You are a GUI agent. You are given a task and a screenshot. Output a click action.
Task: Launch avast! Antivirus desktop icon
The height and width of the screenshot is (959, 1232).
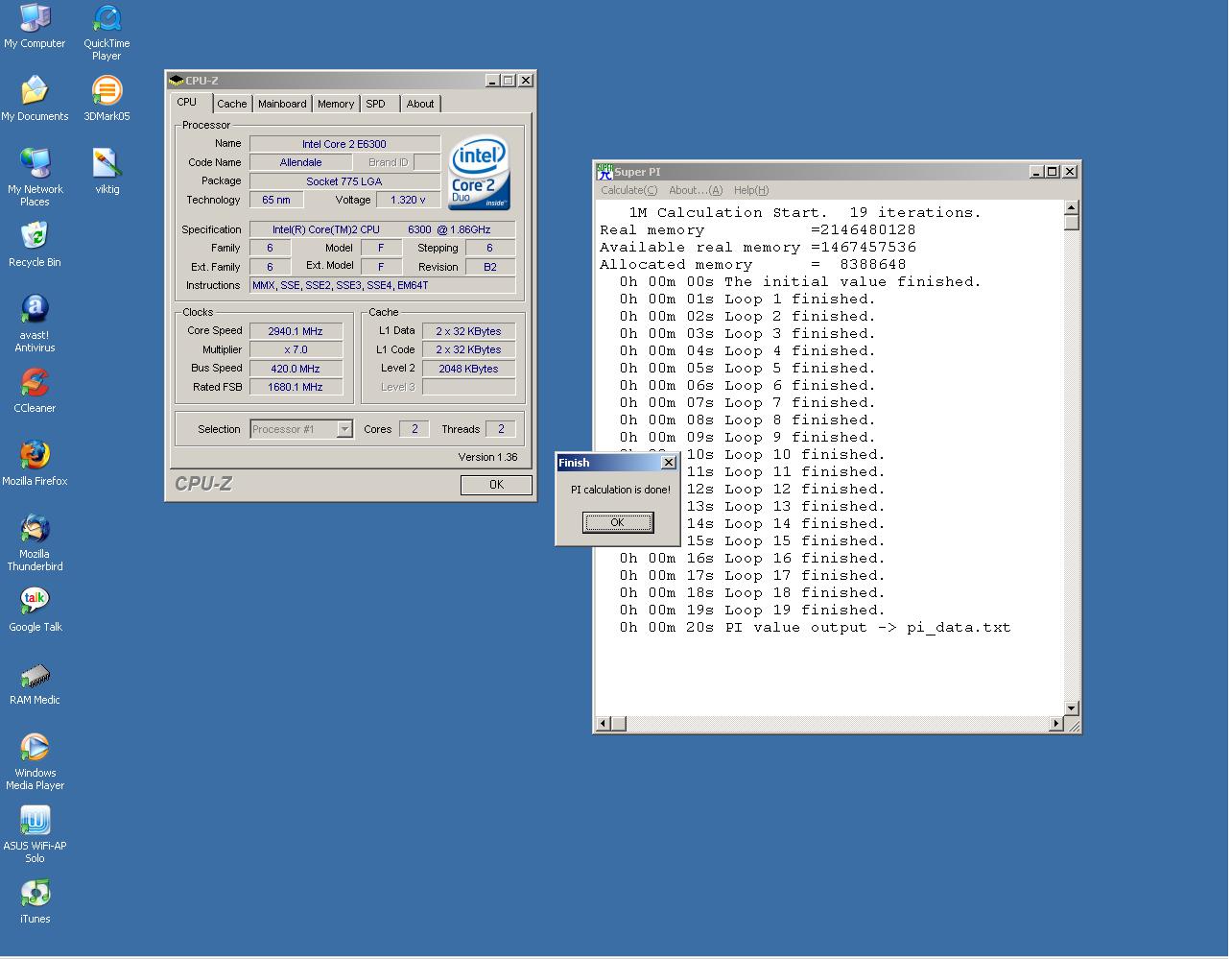(x=35, y=324)
